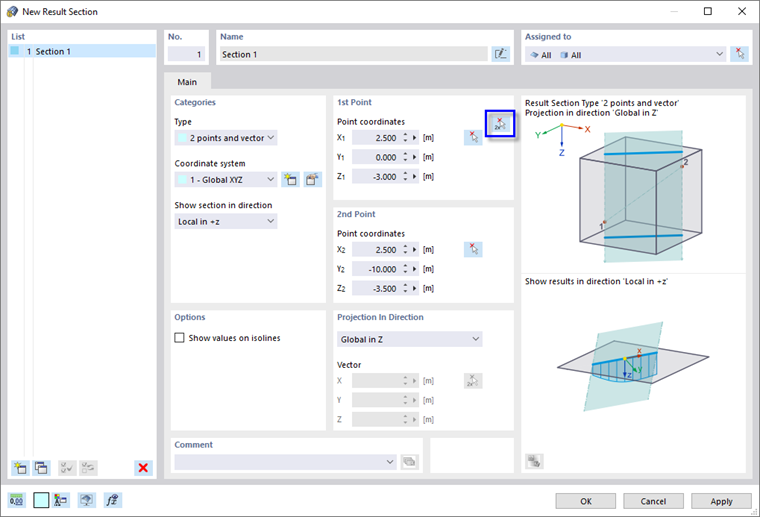This screenshot has height=517, width=760.
Task: Click the No. input field
Action: [187, 54]
